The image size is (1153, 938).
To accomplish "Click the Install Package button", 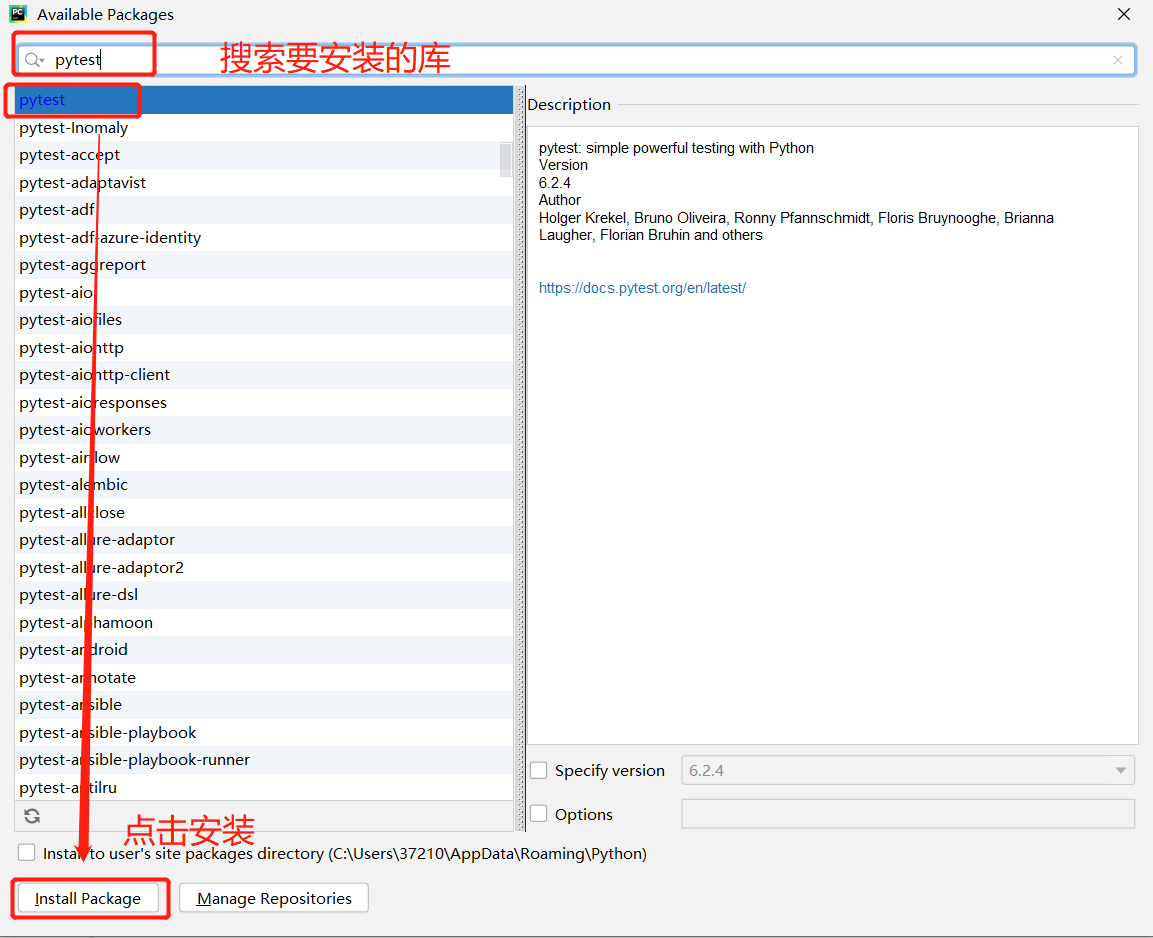I will (x=88, y=898).
